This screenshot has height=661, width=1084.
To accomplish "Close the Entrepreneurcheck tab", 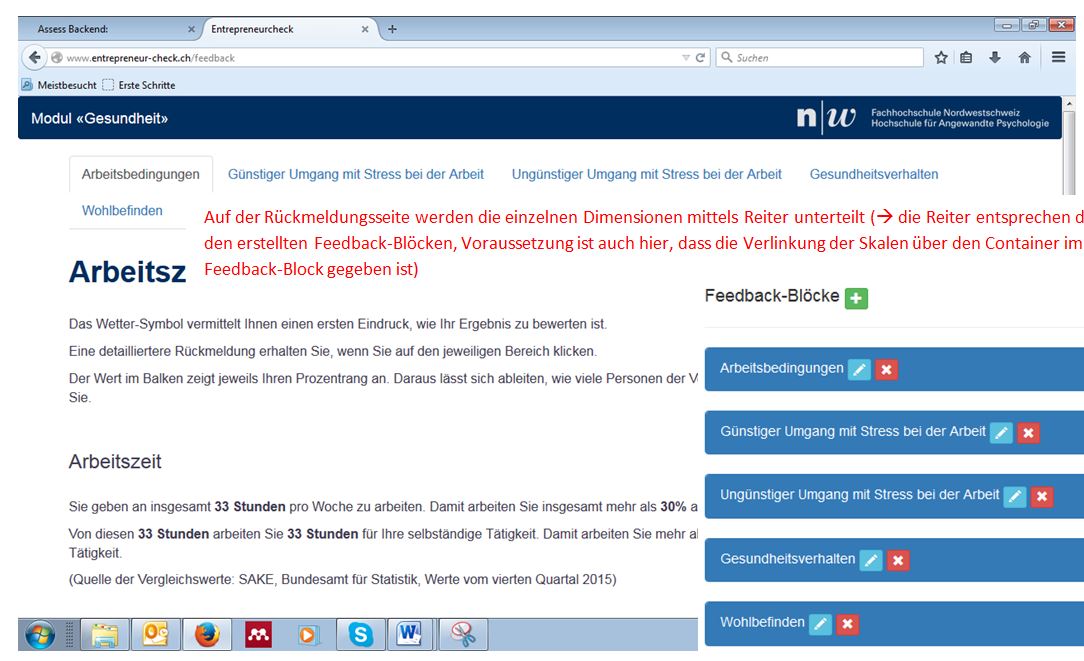I will (x=365, y=29).
